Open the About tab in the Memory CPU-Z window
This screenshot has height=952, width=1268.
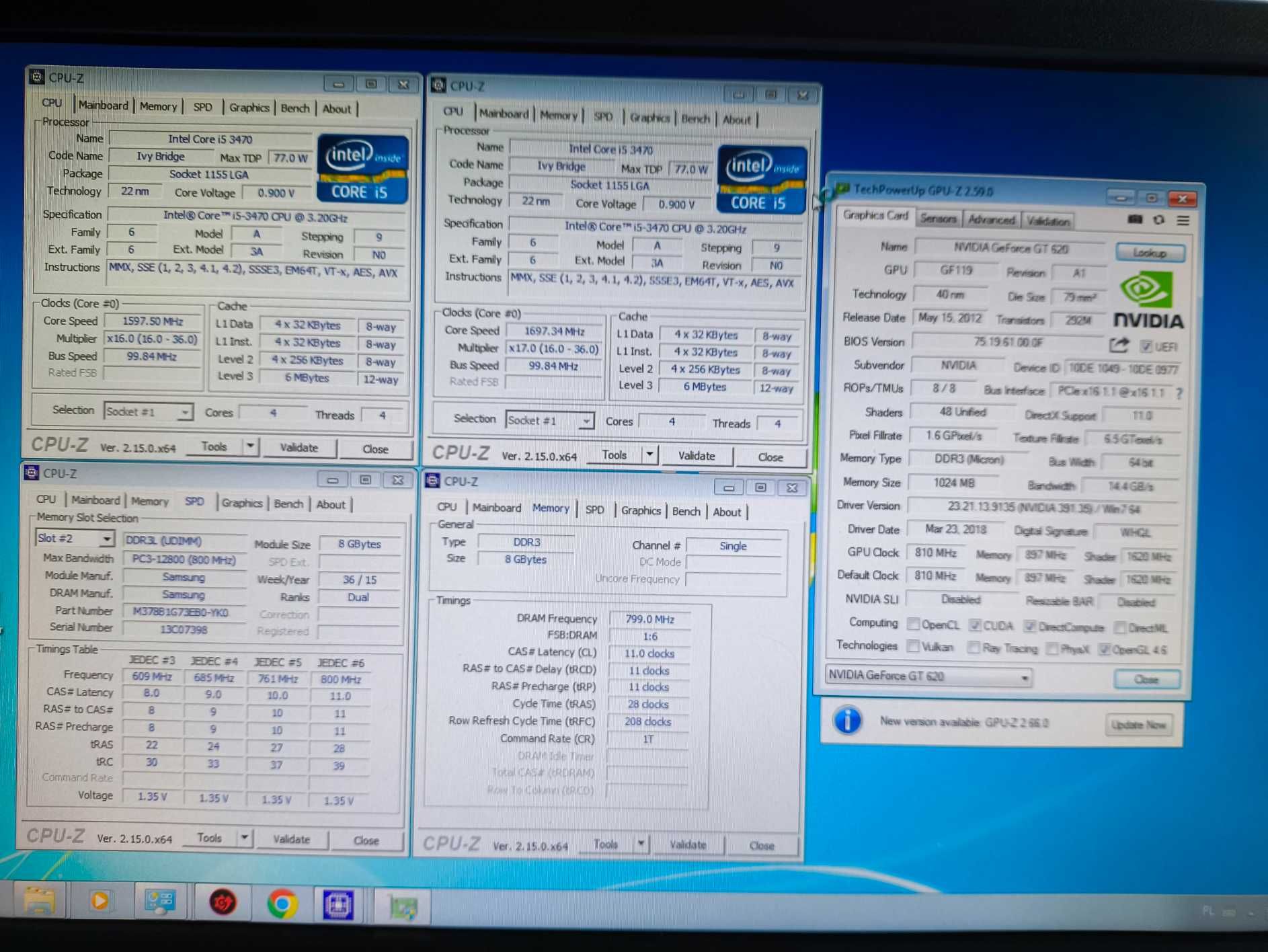727,512
